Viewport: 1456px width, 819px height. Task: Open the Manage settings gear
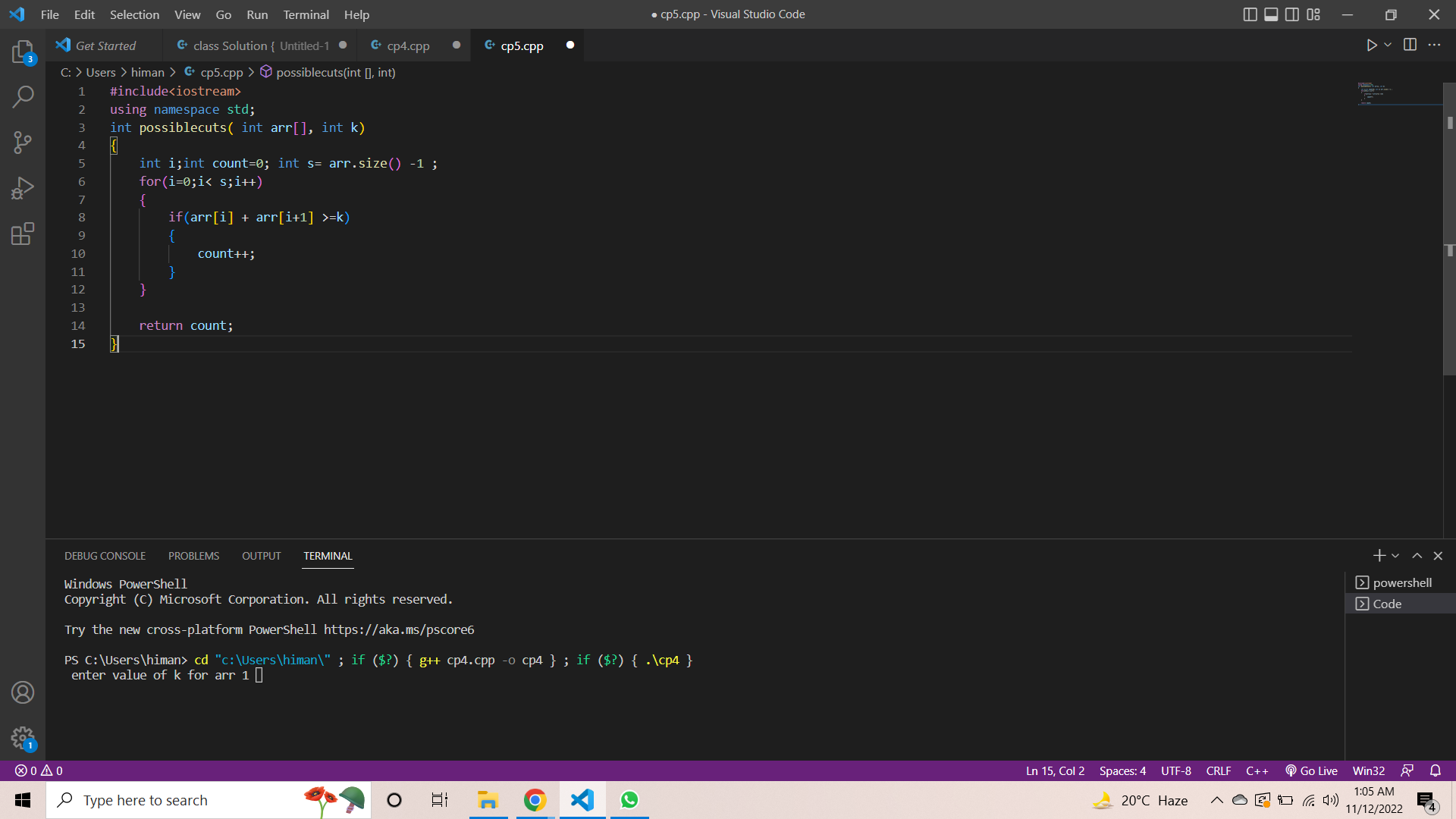point(23,738)
